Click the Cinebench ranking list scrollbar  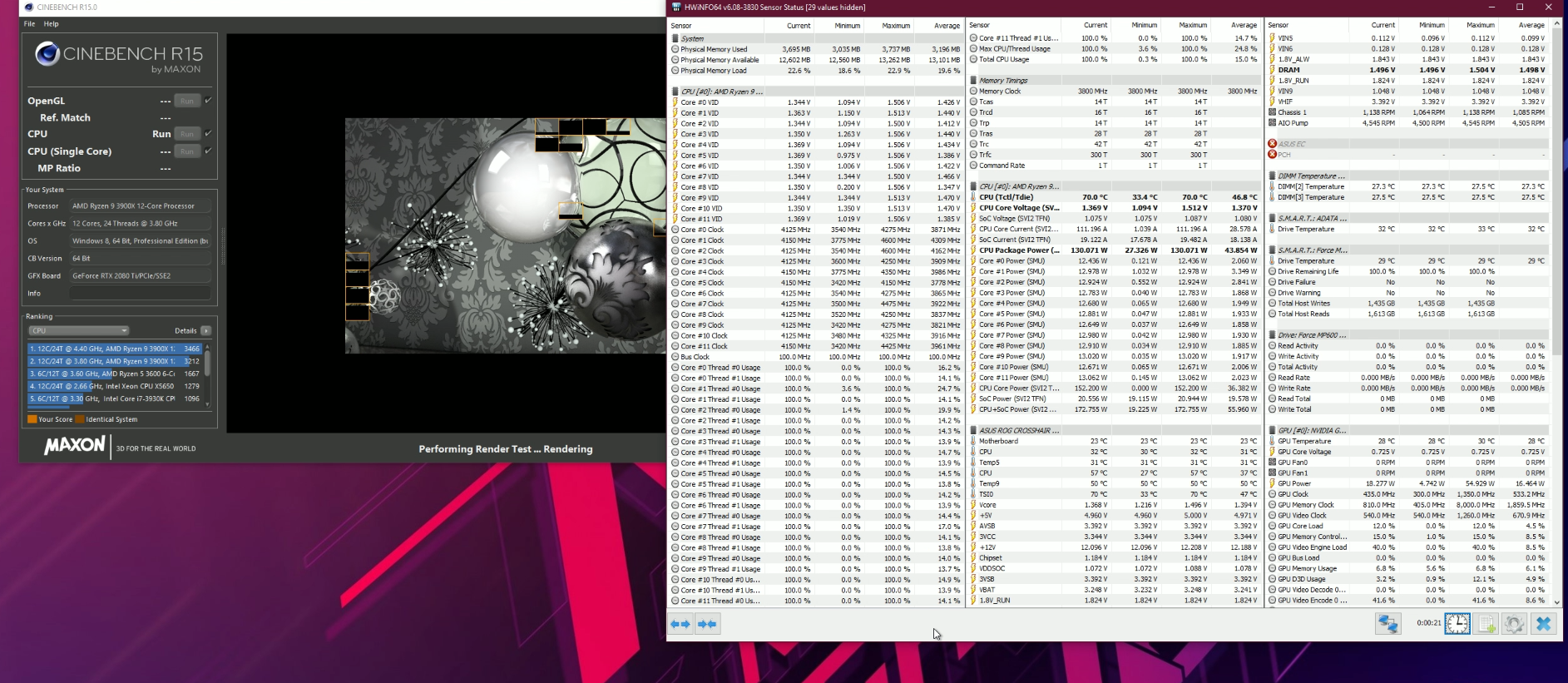click(207, 374)
